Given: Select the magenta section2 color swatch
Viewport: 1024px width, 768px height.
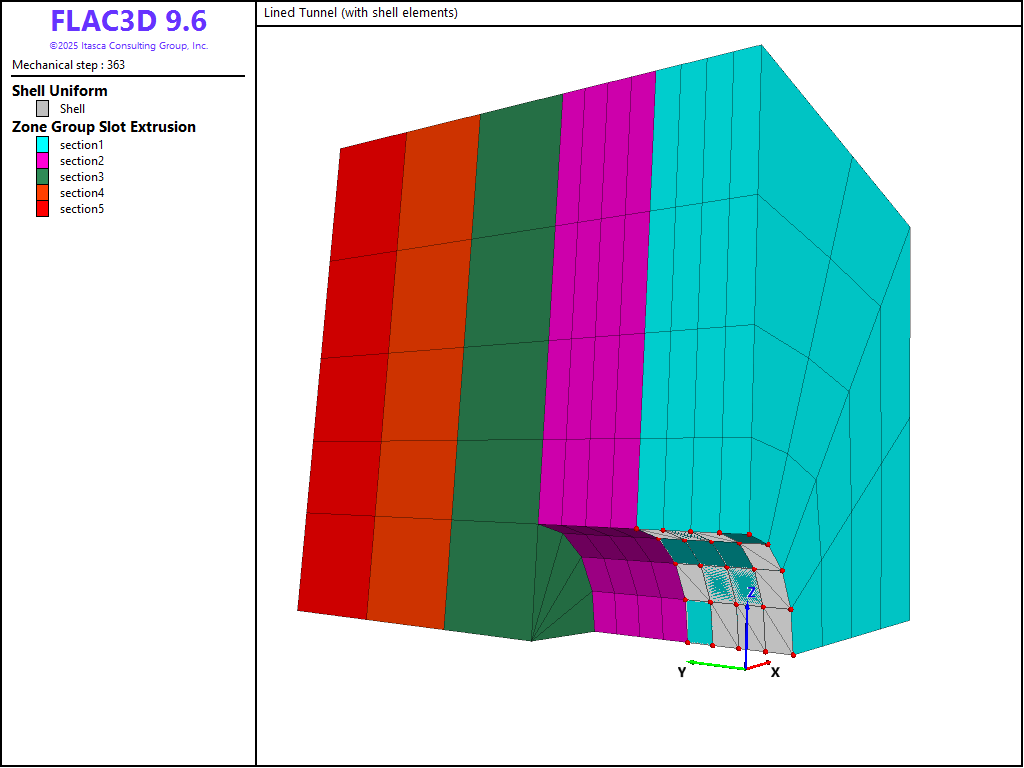Looking at the screenshot, I should (42, 161).
